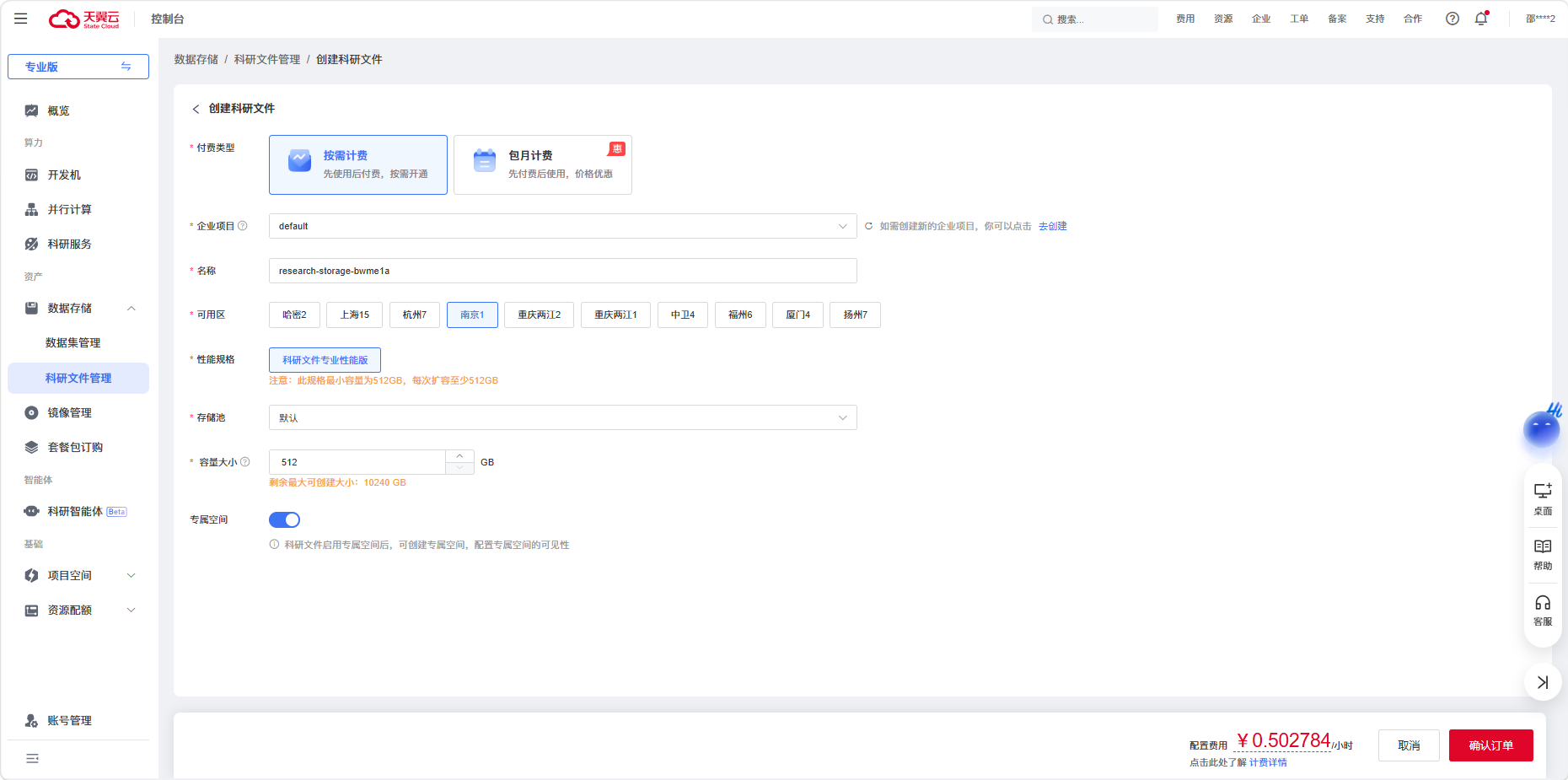1568x780 pixels.
Task: Follow the 去创建 link
Action: coord(1052,226)
